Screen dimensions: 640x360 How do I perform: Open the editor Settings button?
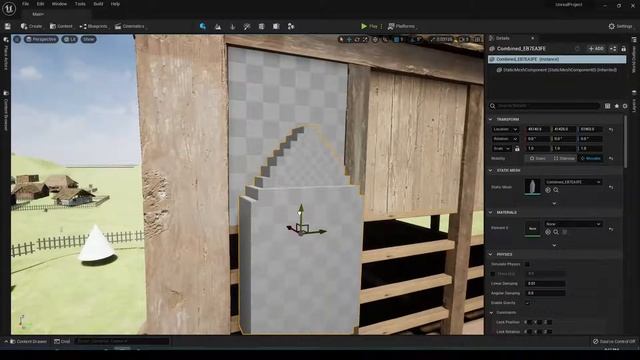pos(620,26)
